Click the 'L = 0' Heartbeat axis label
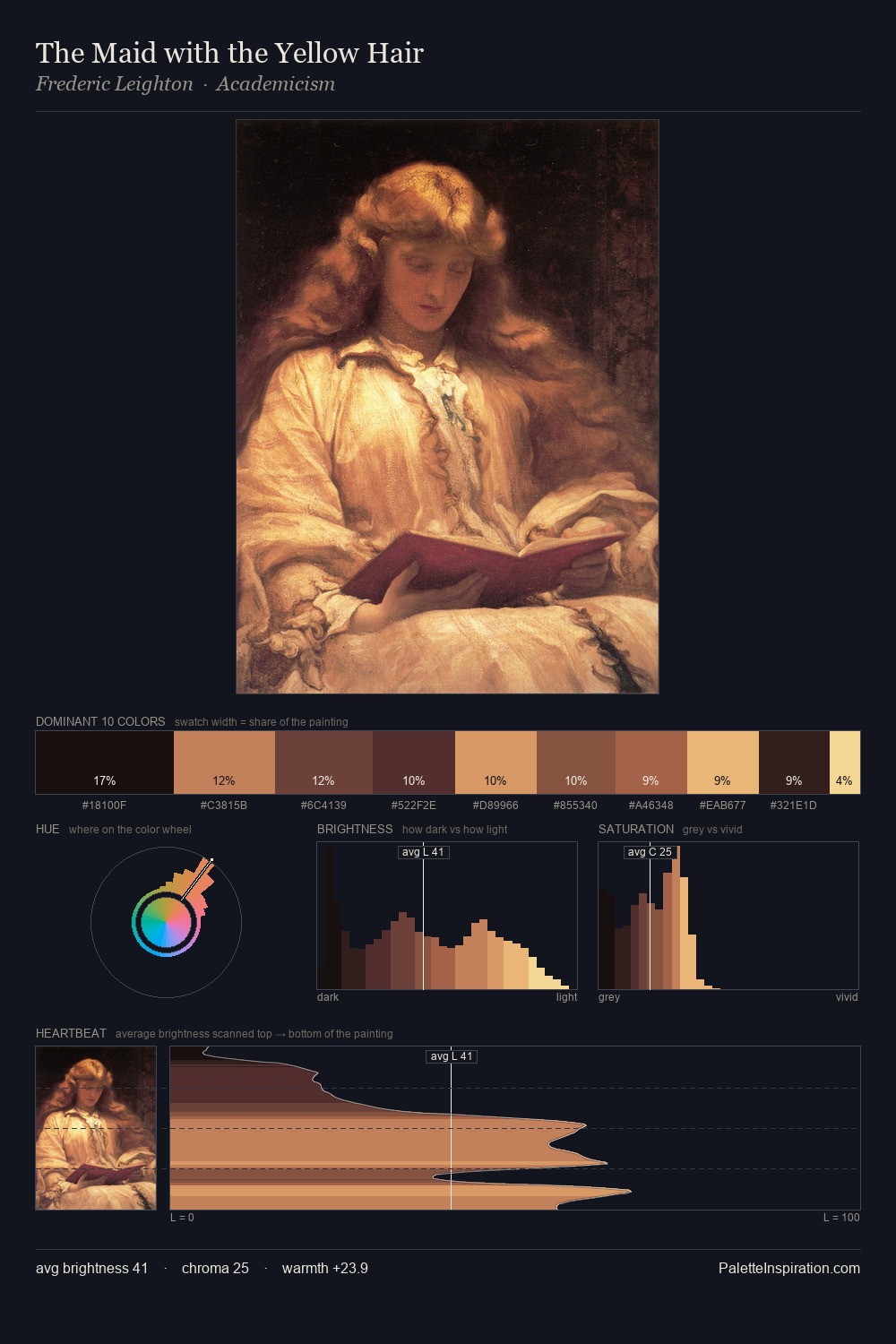The width and height of the screenshot is (896, 1344). pyautogui.click(x=183, y=1218)
